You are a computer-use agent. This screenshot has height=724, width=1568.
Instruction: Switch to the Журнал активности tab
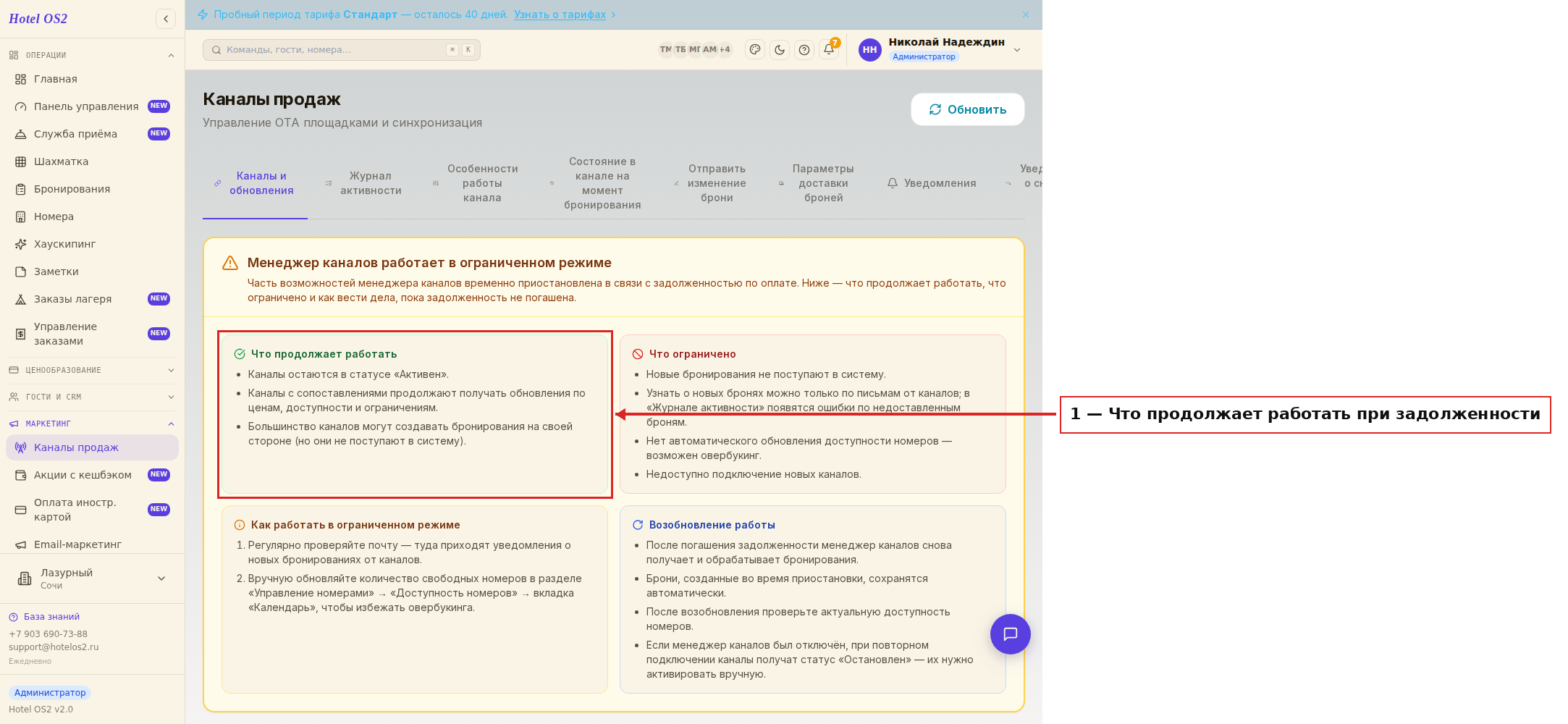click(x=363, y=183)
